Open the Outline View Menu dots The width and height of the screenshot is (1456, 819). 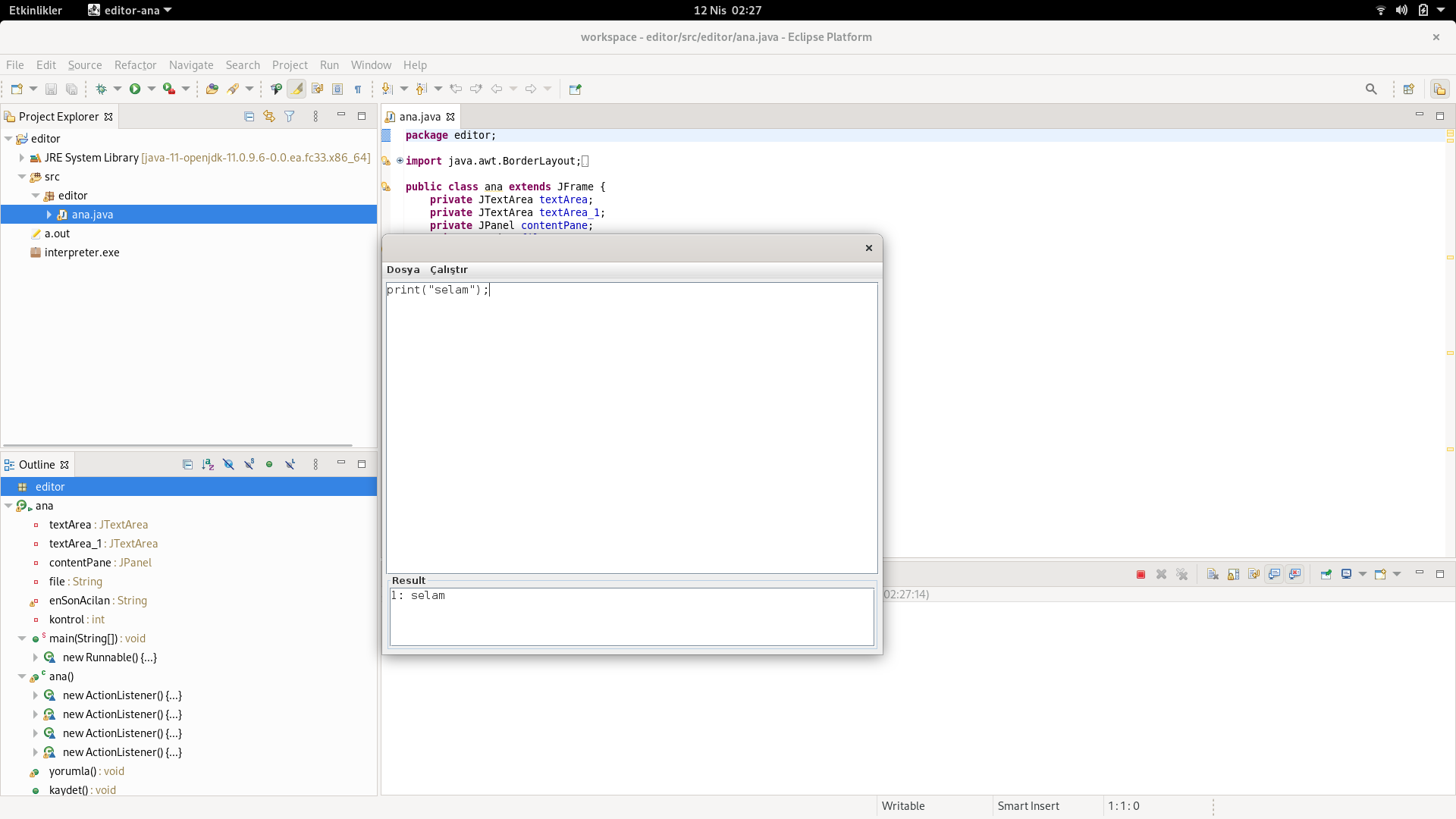(x=315, y=464)
